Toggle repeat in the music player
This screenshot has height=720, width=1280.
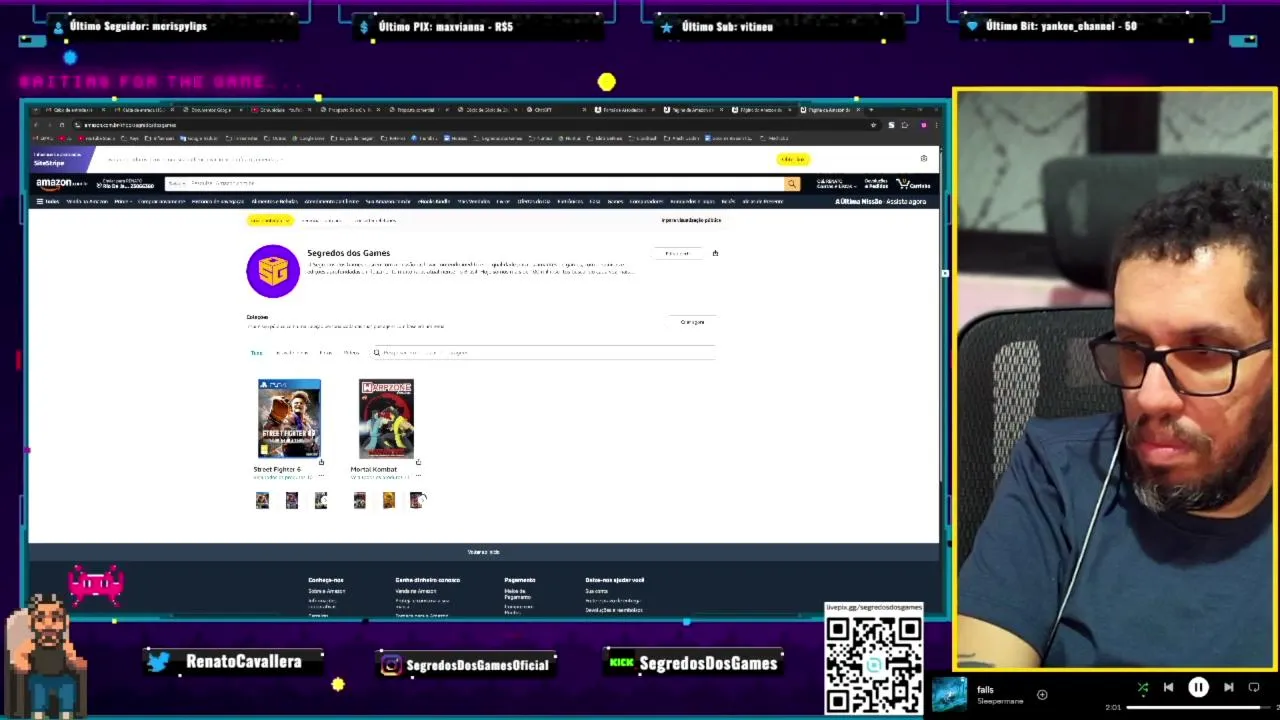coord(1254,688)
